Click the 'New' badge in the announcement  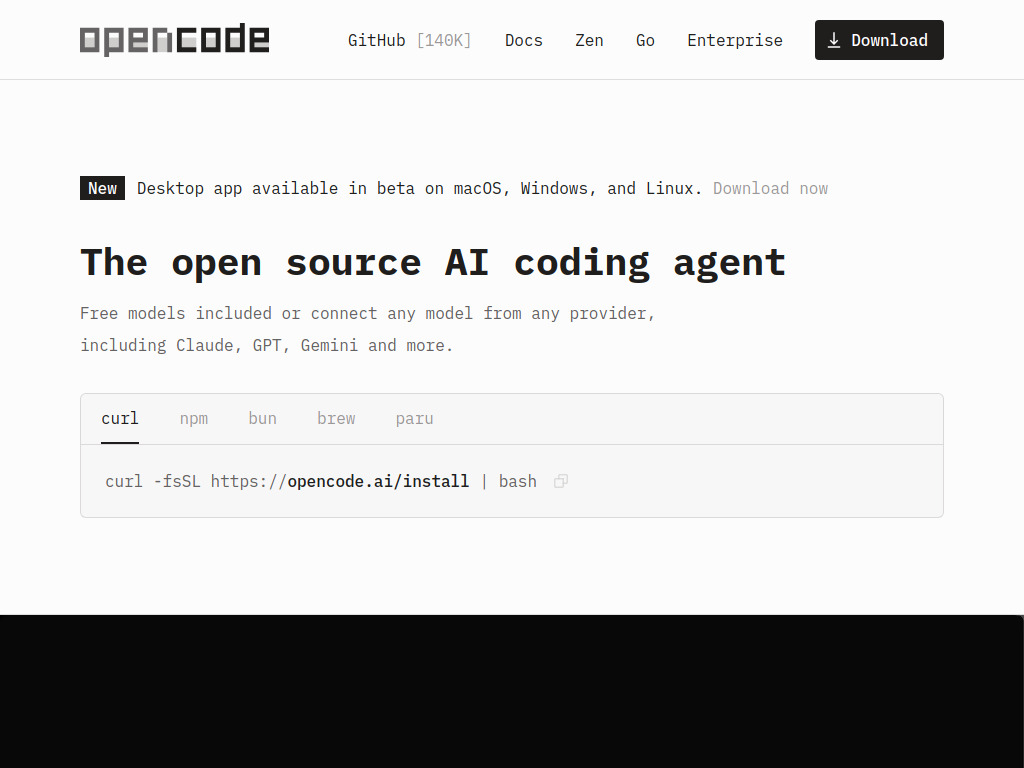tap(102, 188)
